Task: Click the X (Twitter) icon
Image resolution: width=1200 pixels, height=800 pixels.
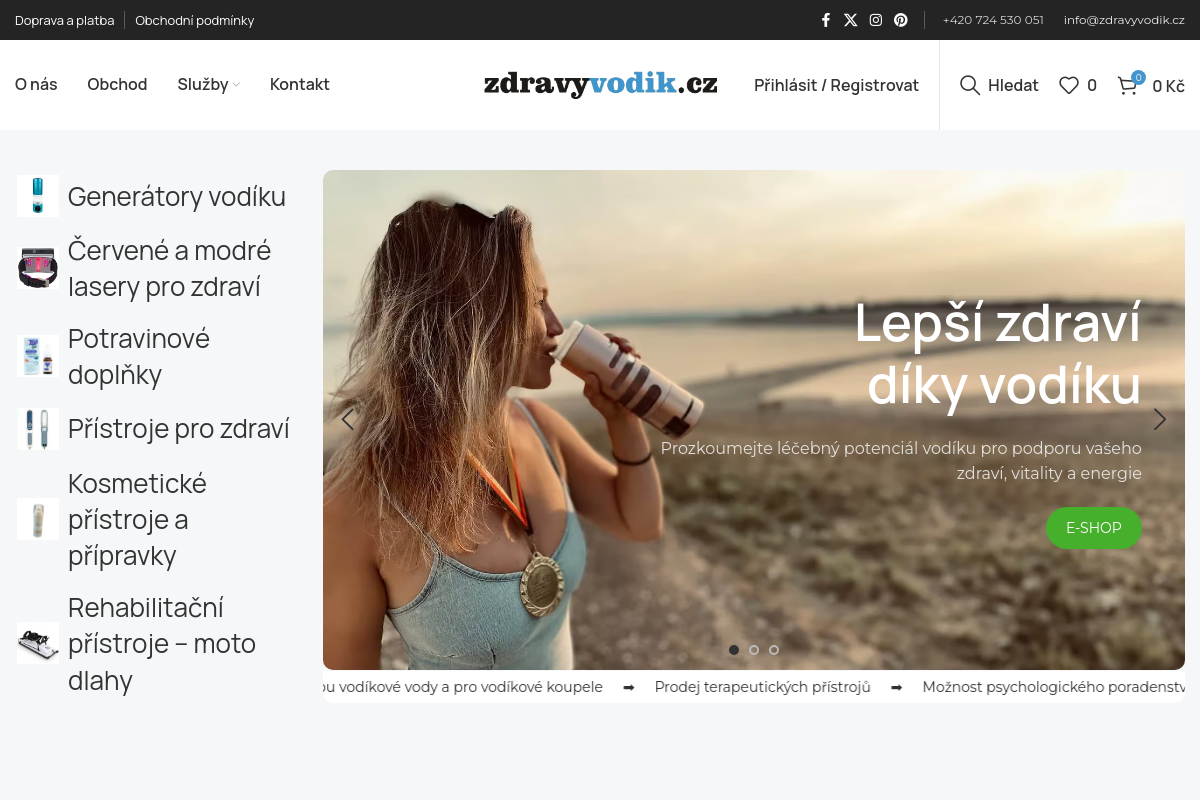Action: (850, 20)
